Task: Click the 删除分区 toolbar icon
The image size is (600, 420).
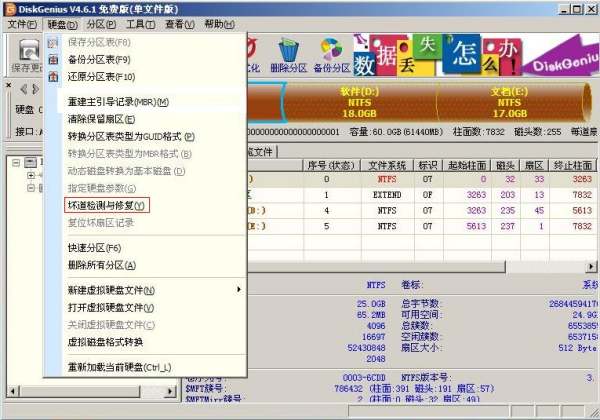Action: click(290, 54)
